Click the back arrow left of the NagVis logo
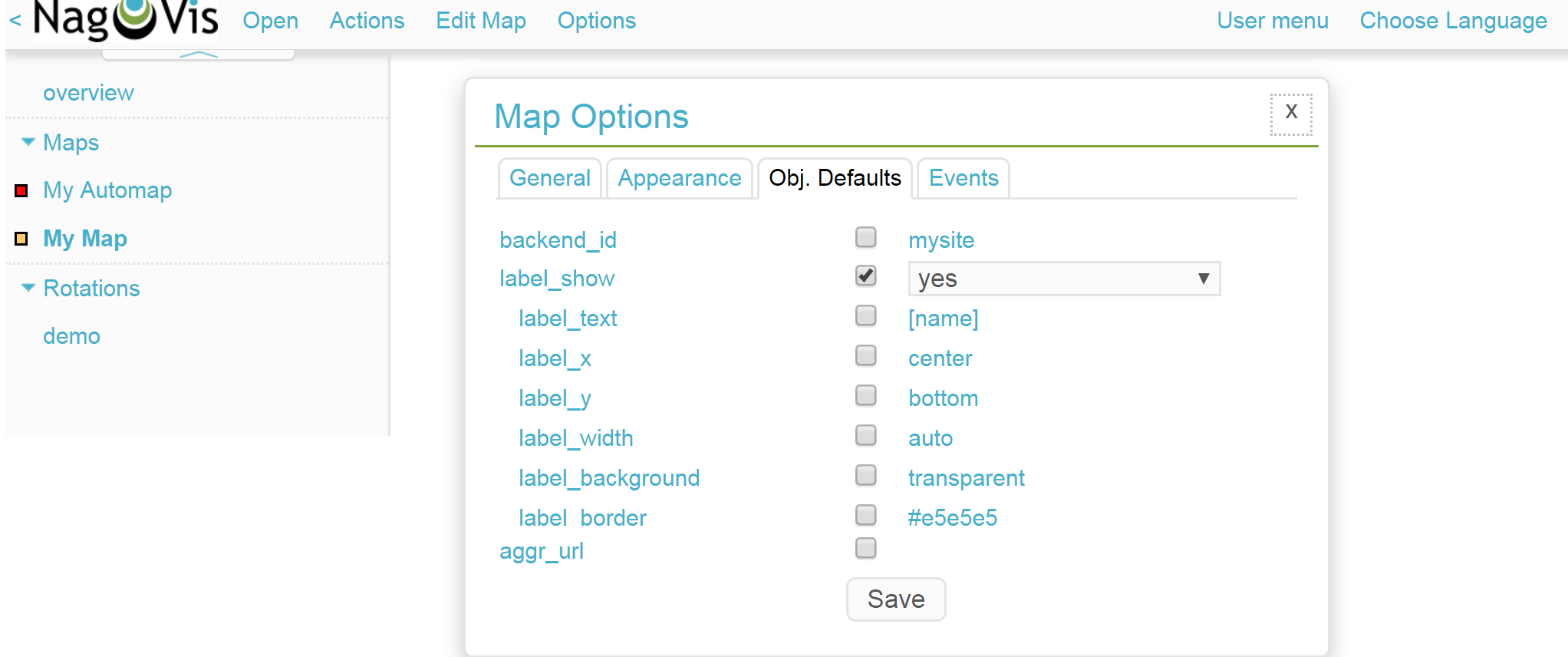Screen dimensions: 1568x657 [15, 21]
